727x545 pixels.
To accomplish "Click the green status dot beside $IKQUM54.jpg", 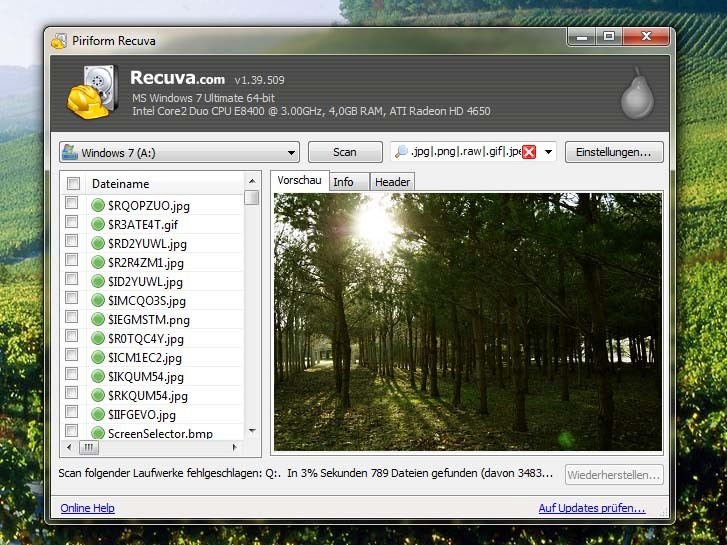I will pos(98,376).
